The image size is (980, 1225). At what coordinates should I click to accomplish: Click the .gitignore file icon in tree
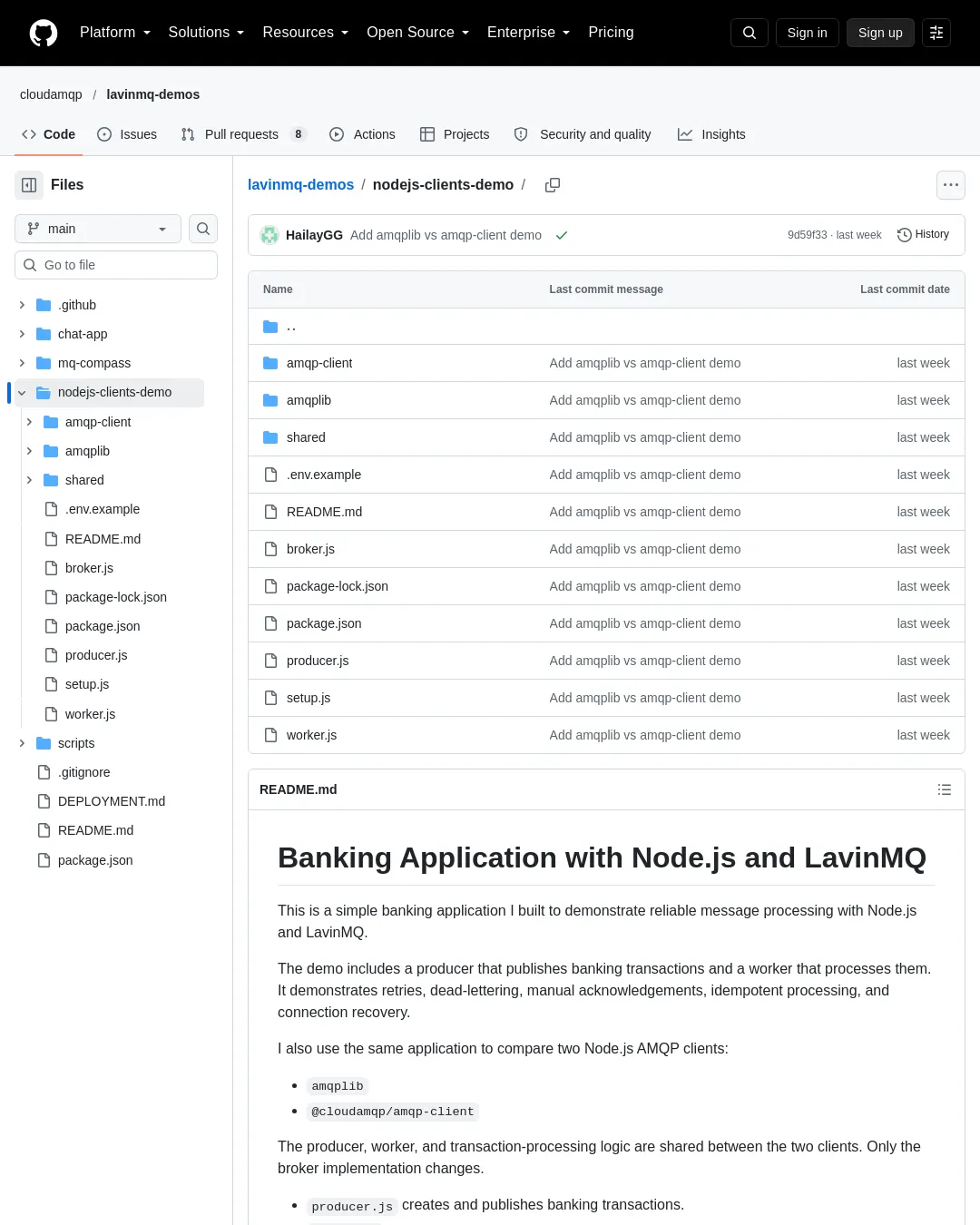tap(44, 772)
